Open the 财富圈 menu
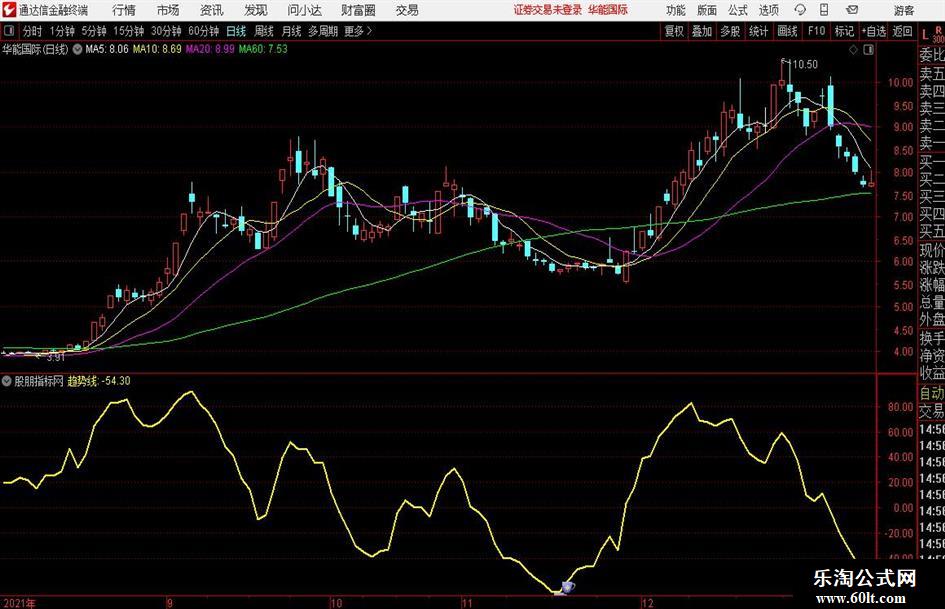945x609 pixels. tap(358, 10)
